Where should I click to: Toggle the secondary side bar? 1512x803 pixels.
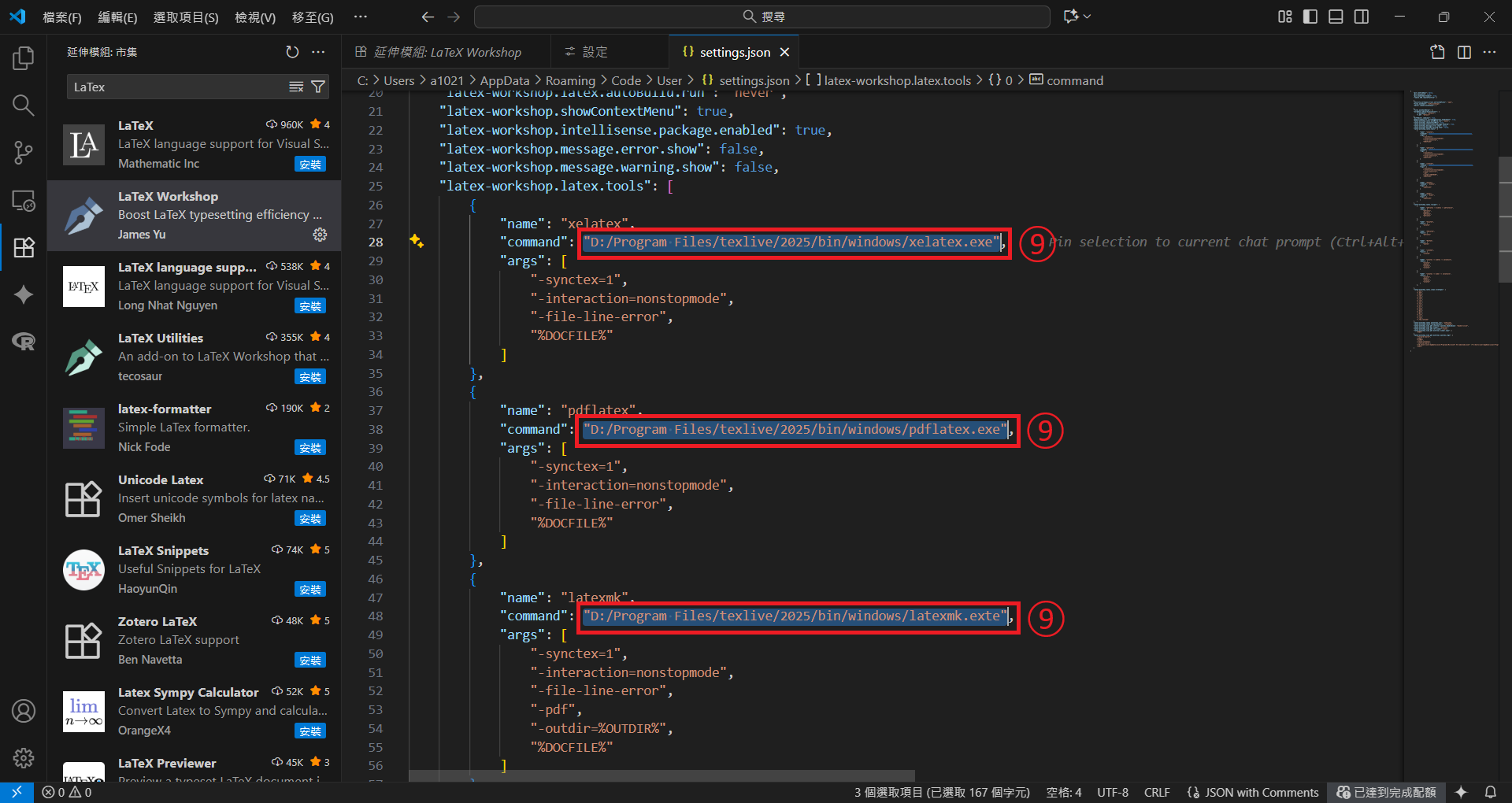click(x=1362, y=17)
